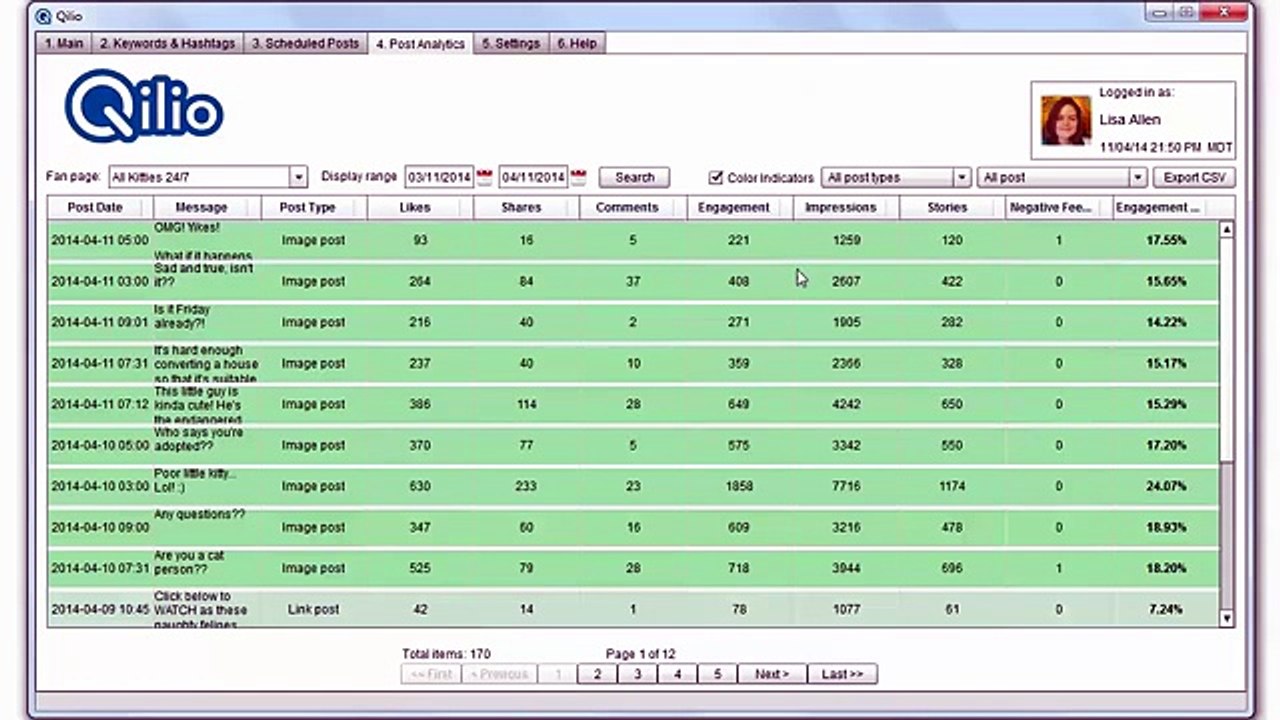Go to page 4

[677, 674]
